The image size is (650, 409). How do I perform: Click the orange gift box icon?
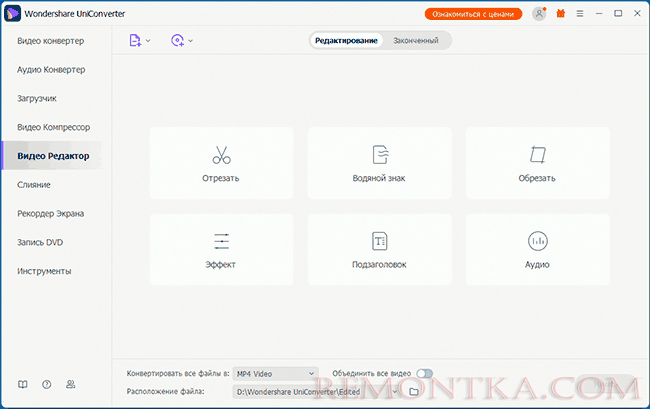pos(560,13)
